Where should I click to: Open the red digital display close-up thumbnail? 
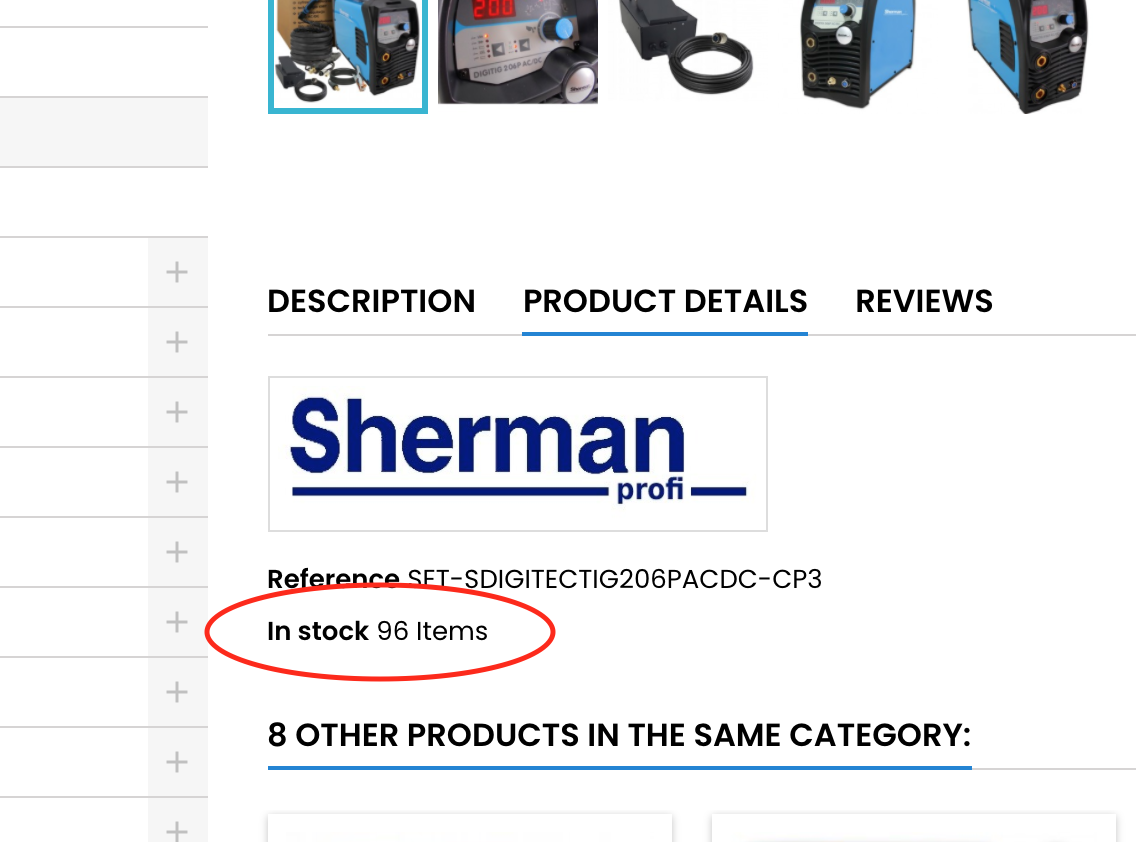tap(518, 50)
